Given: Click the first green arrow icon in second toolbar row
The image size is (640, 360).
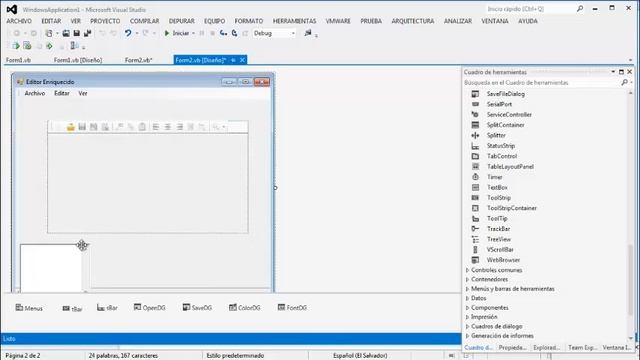Looking at the screenshot, I should click(16, 46).
